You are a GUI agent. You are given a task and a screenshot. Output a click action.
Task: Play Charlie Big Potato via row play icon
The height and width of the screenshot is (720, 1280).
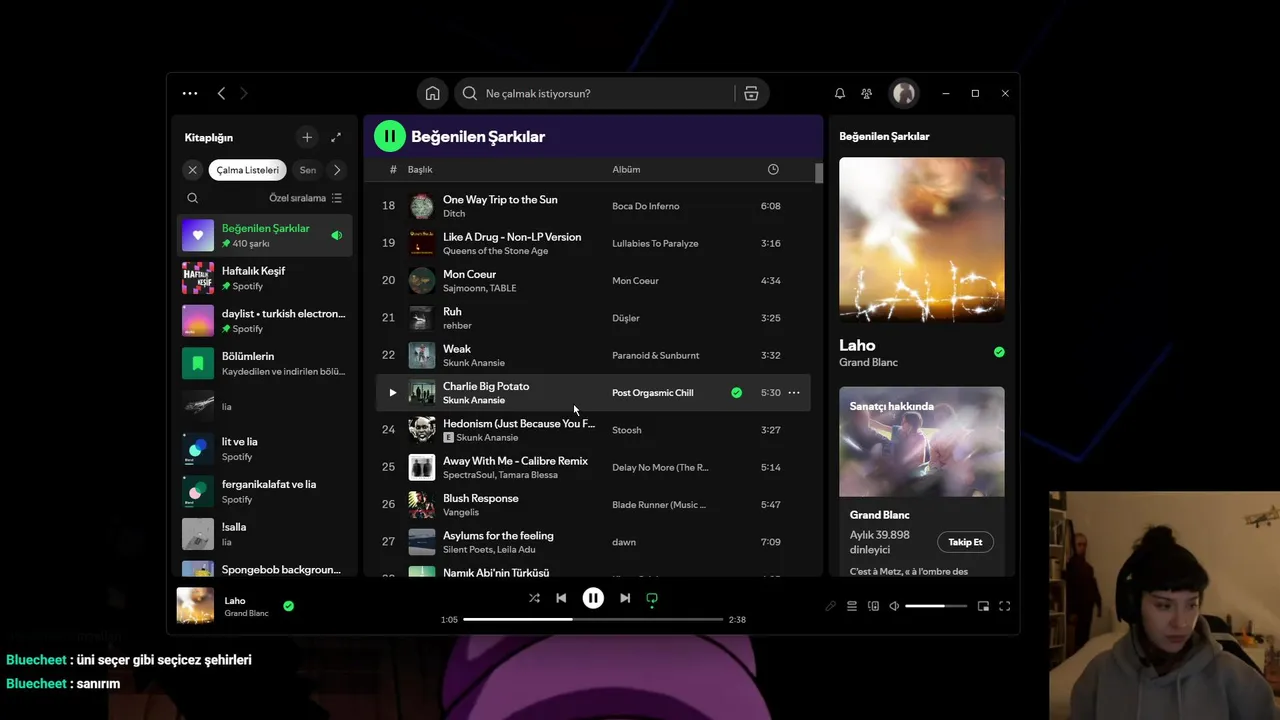point(392,393)
